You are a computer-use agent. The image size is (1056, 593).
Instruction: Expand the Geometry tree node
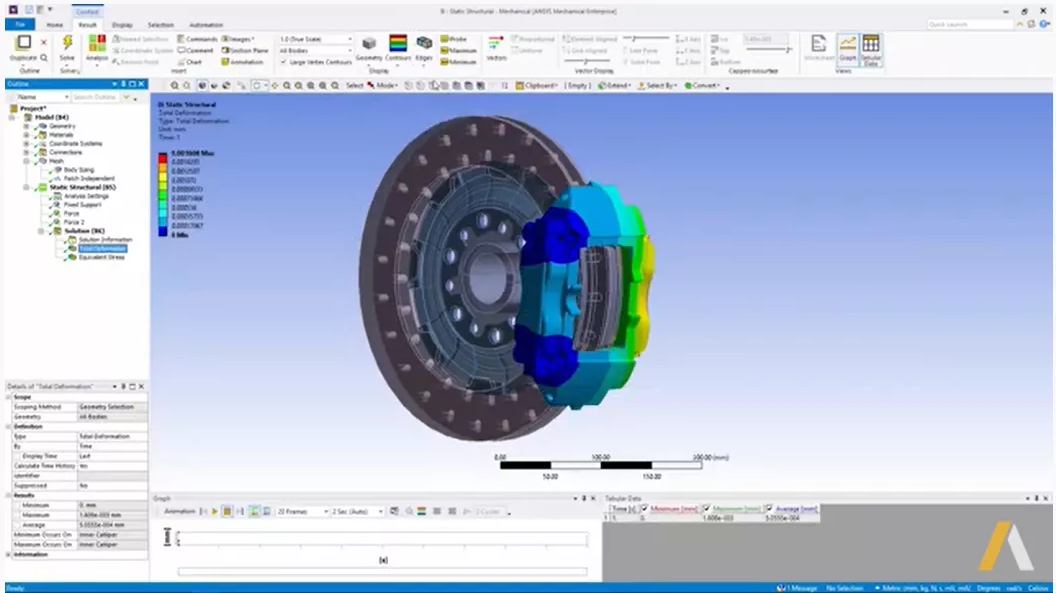coord(26,126)
